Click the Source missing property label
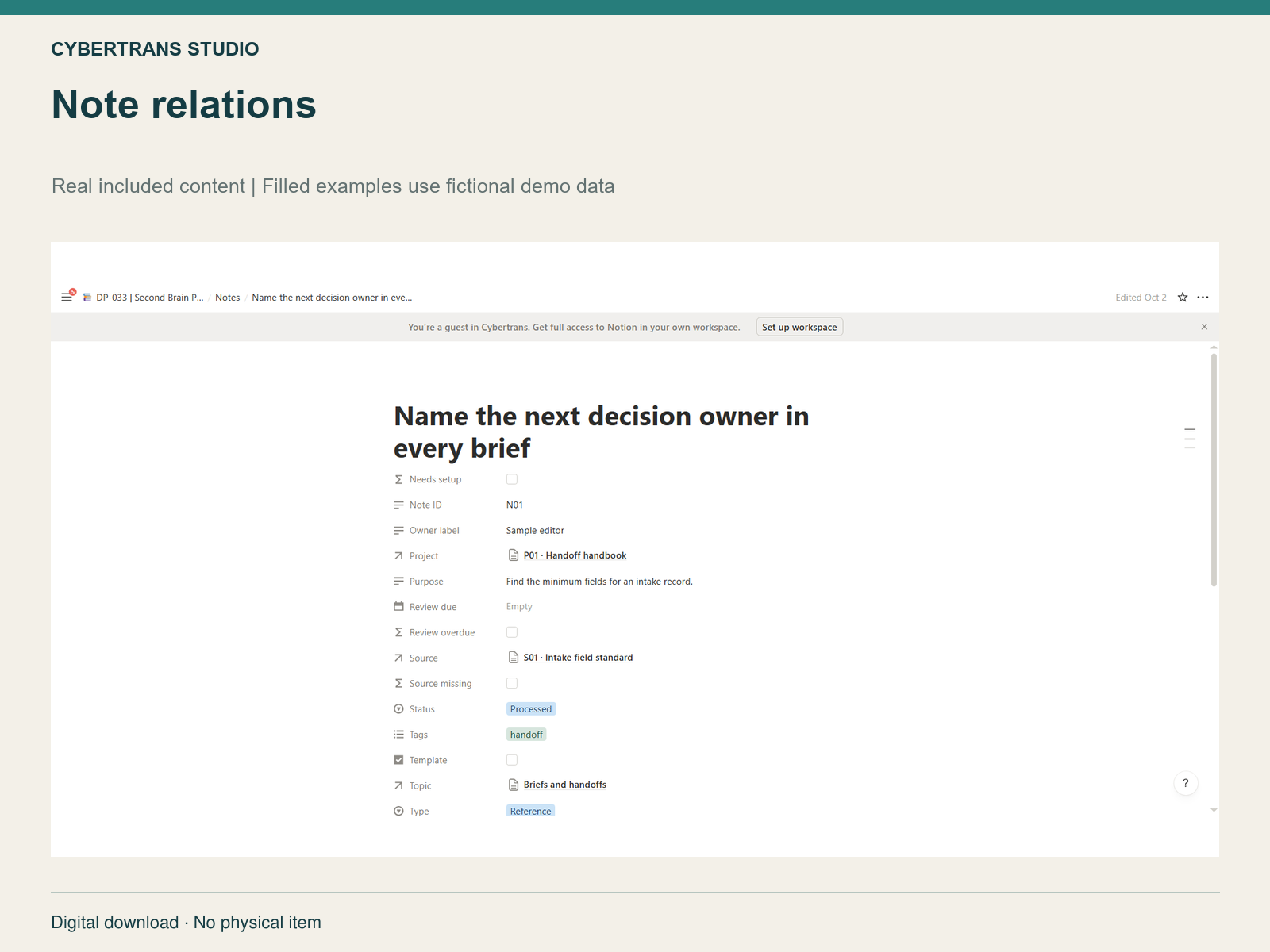This screenshot has height=952, width=1270. click(441, 683)
